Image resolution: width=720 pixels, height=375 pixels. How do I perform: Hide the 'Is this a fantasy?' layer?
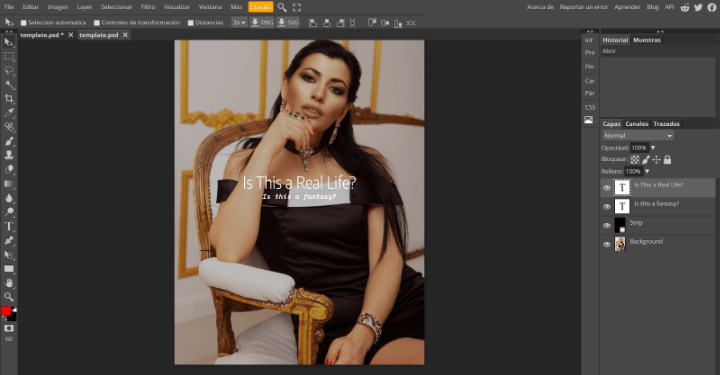point(607,207)
